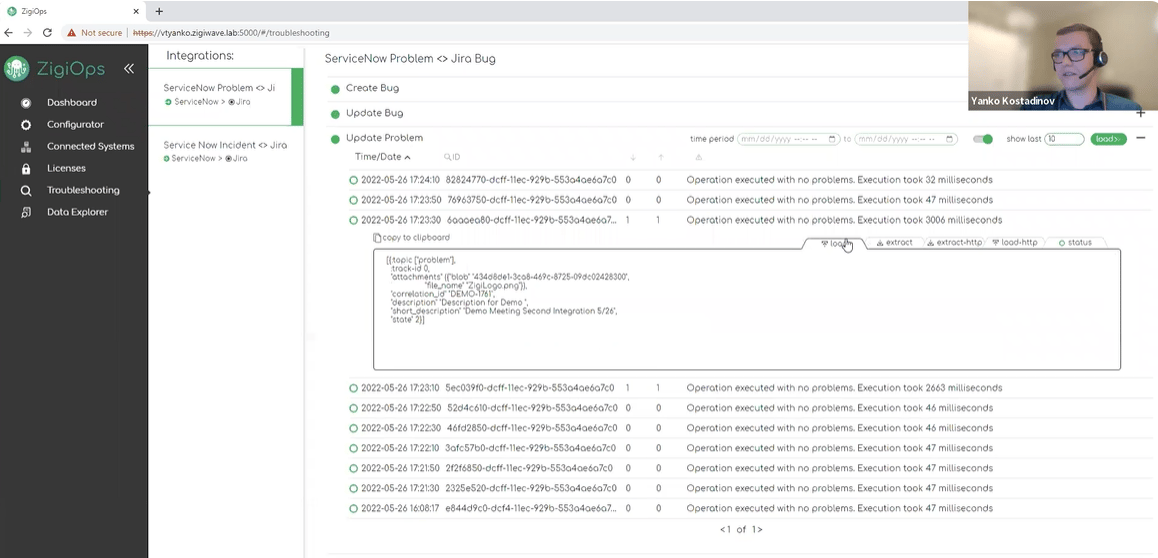Click the Not secure warning icon
The height and width of the screenshot is (558, 1158).
pyautogui.click(x=72, y=32)
